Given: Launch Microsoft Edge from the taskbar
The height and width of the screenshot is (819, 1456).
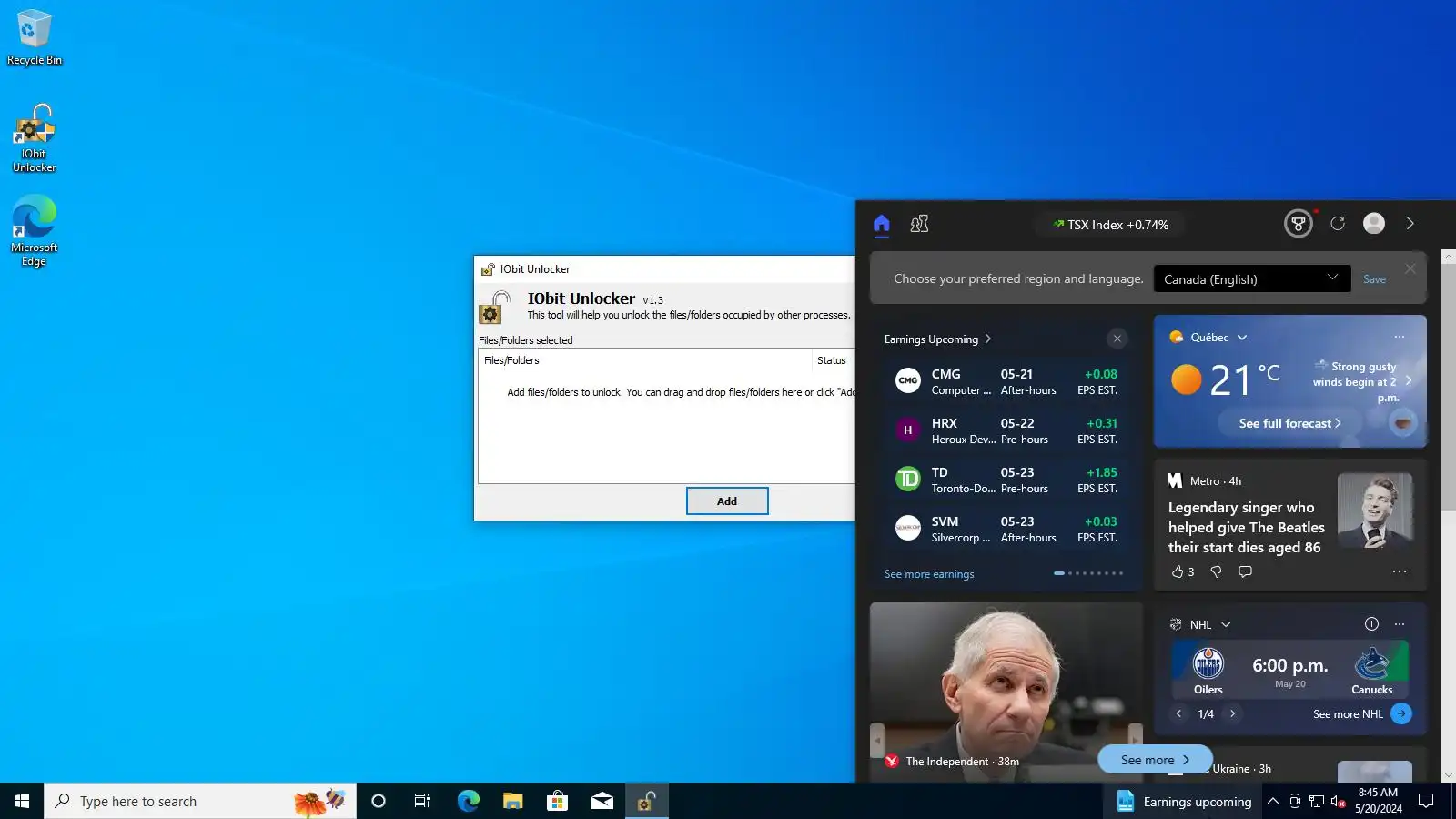Looking at the screenshot, I should [x=468, y=801].
